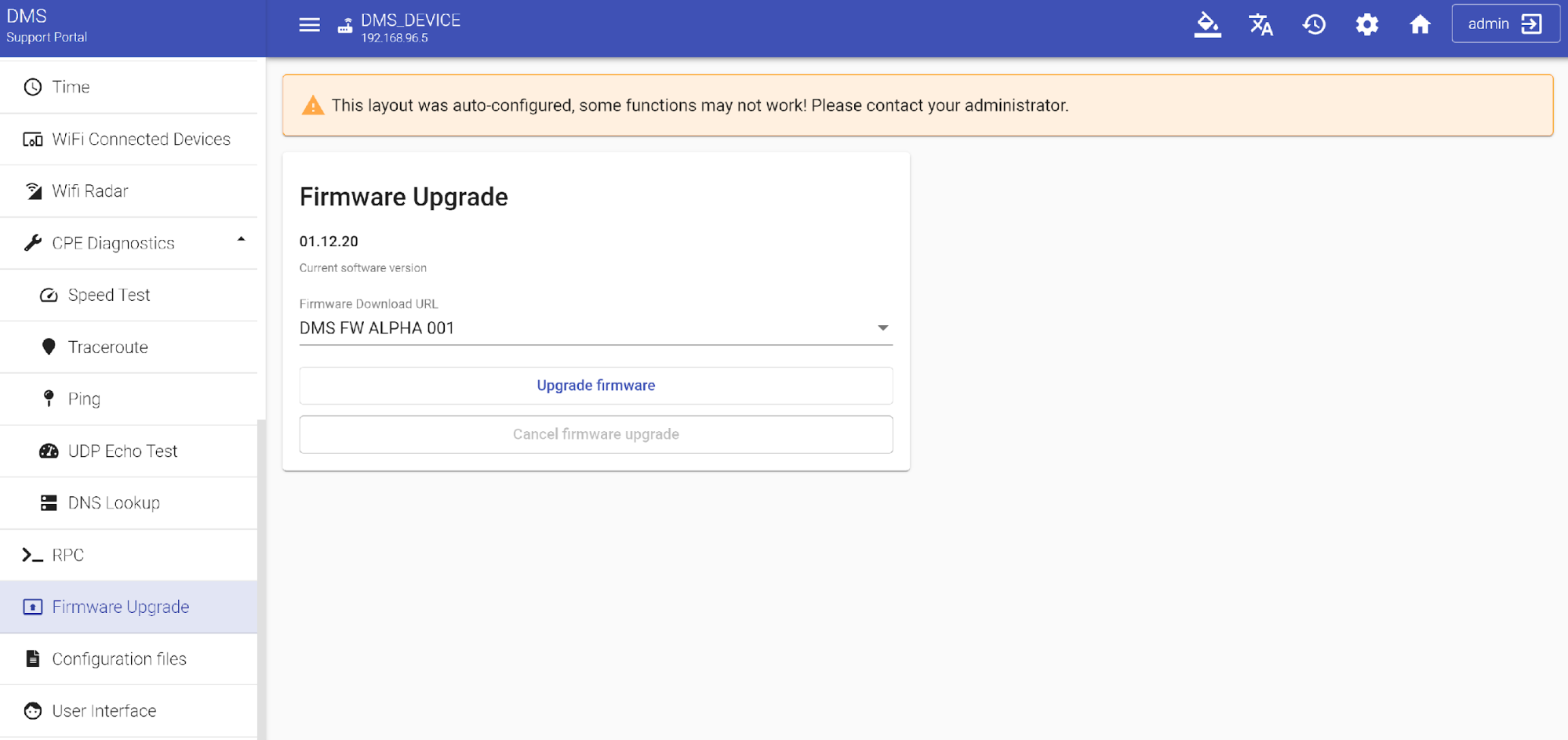Open the theme color fill icon

(x=1207, y=25)
